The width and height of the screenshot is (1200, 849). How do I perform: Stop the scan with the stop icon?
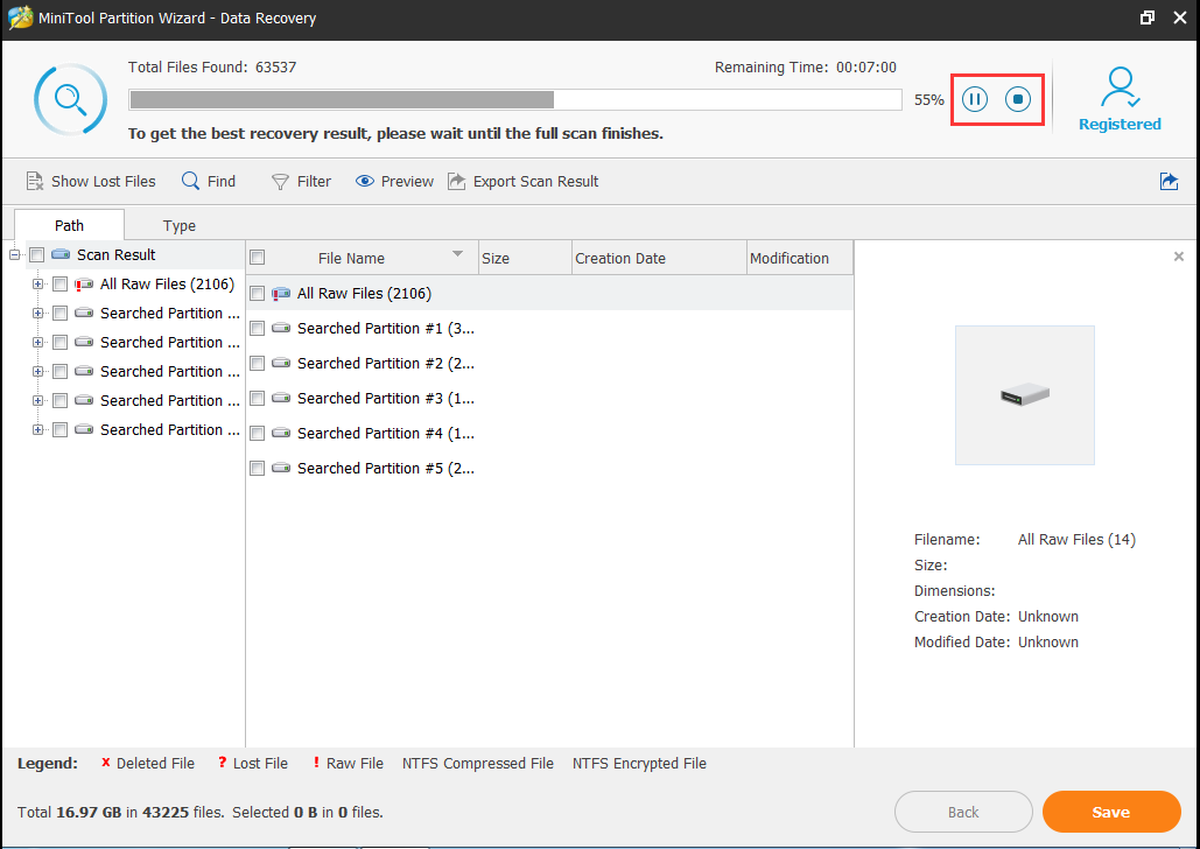coord(1018,99)
